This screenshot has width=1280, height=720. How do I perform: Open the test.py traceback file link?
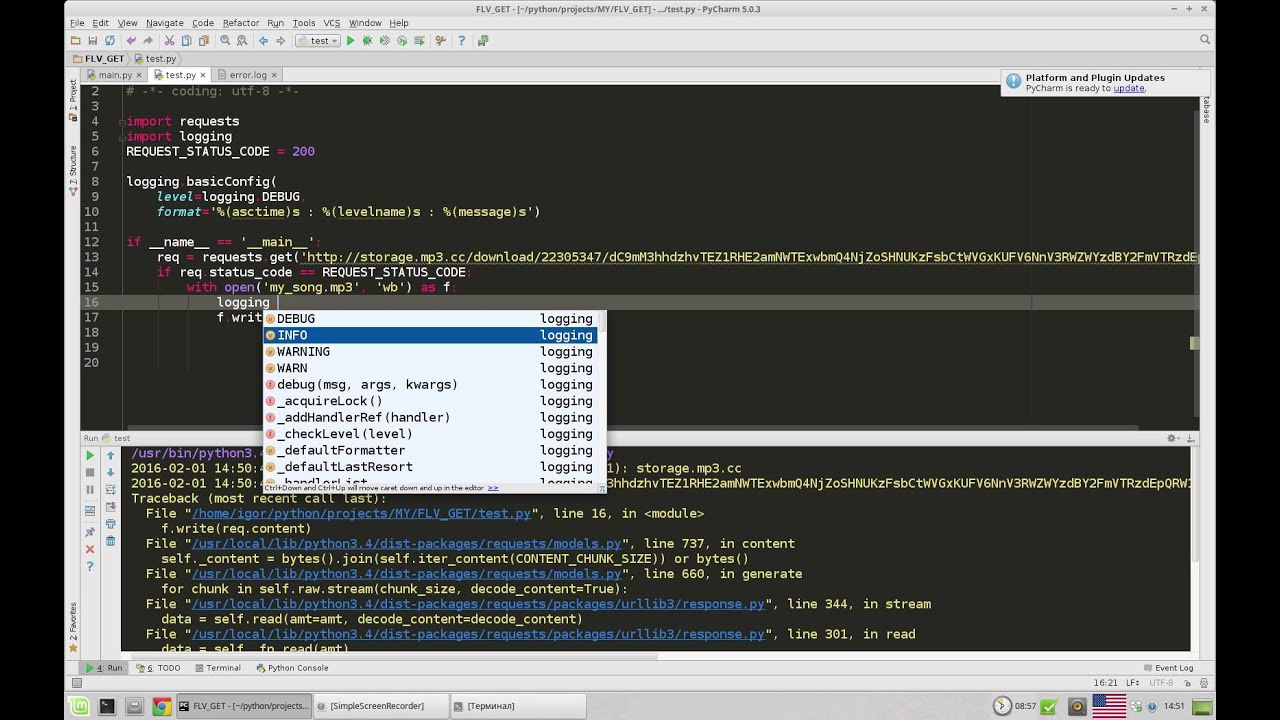361,514
